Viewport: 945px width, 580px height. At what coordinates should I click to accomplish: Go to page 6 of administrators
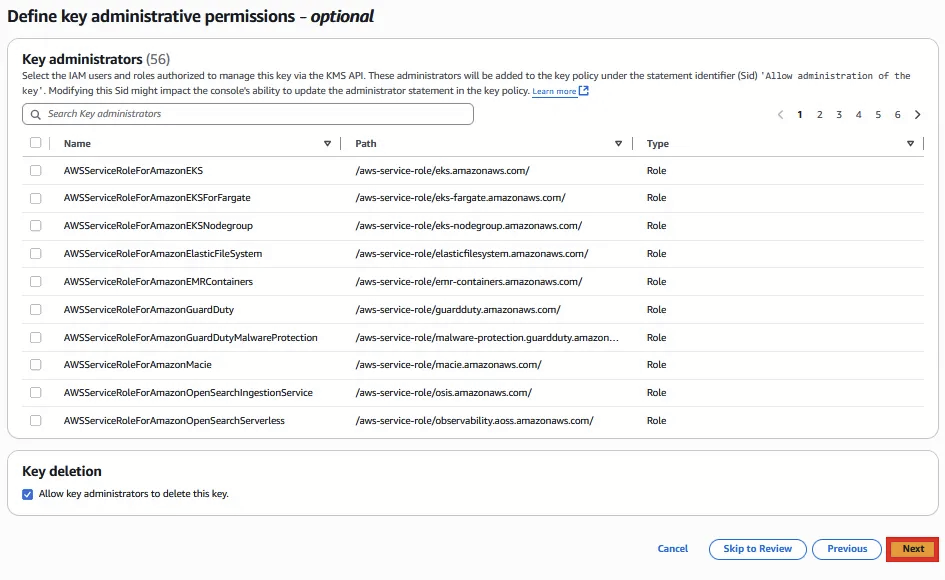click(897, 115)
